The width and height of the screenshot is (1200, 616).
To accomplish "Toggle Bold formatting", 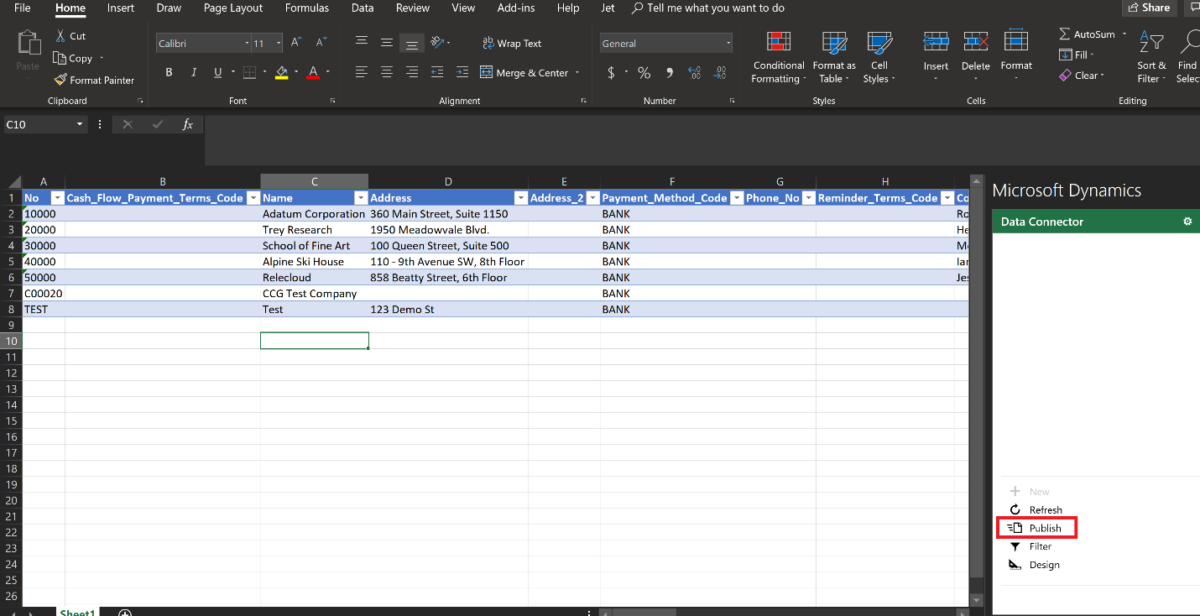I will tap(169, 73).
